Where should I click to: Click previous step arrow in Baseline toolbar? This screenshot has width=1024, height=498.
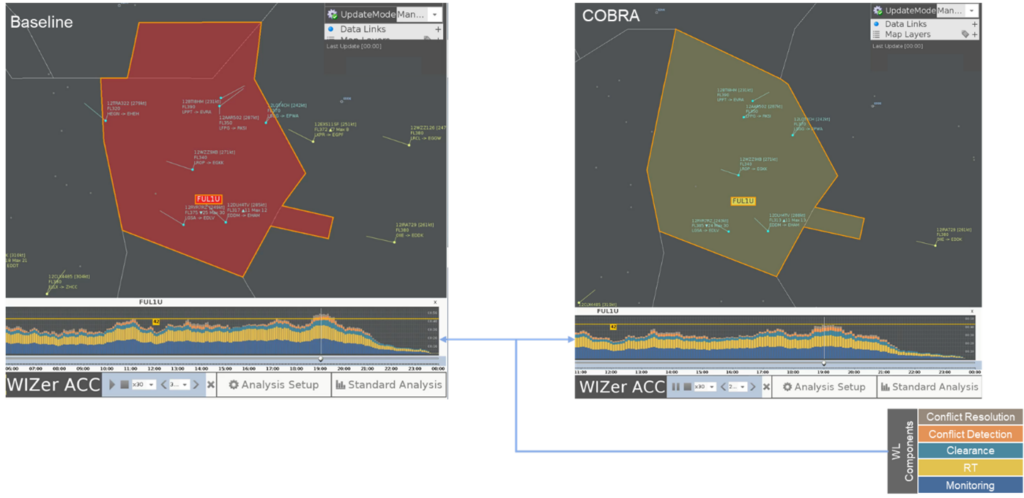pos(164,384)
